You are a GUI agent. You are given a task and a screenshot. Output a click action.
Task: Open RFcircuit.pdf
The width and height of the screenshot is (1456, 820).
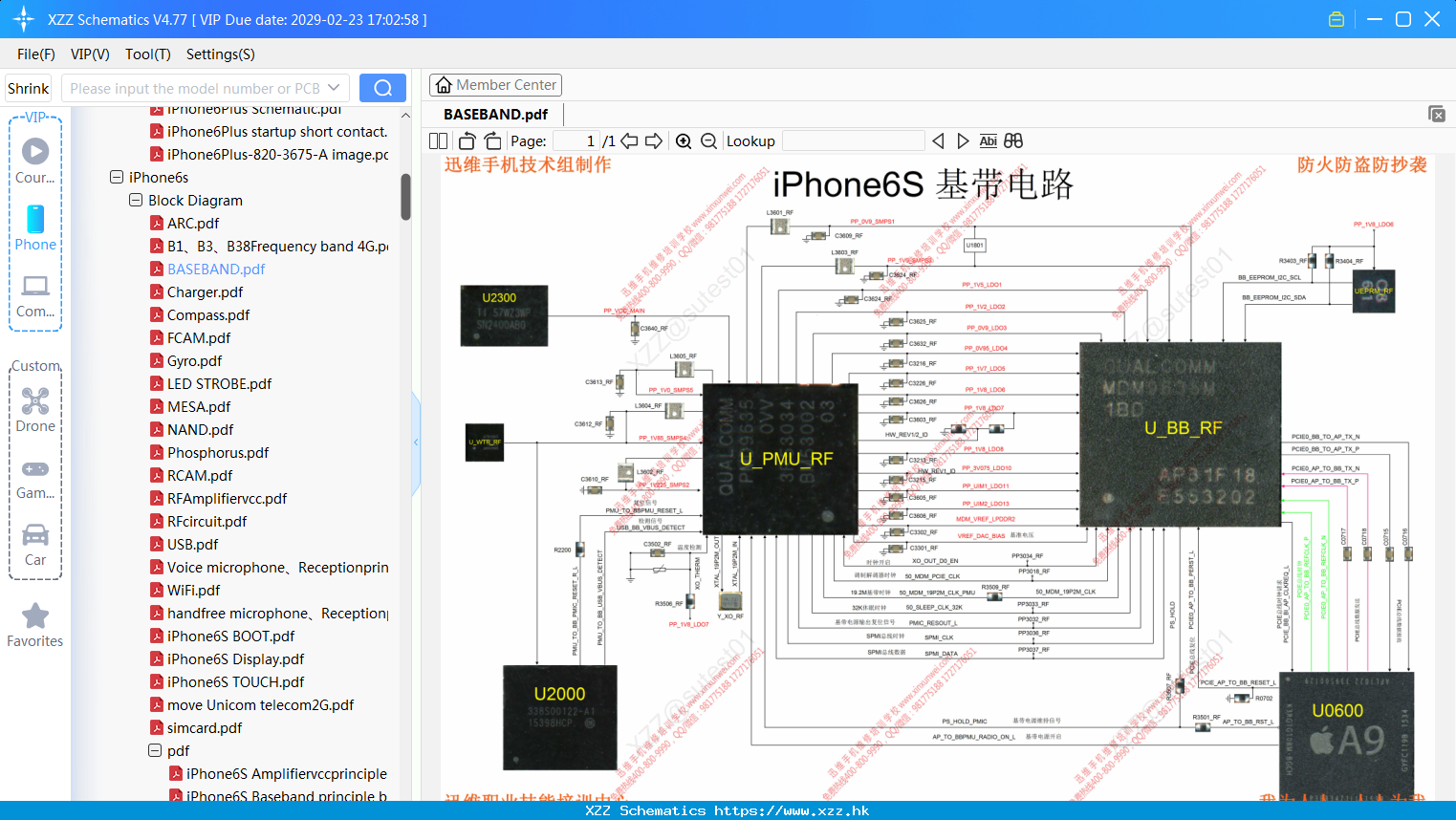pyautogui.click(x=206, y=521)
